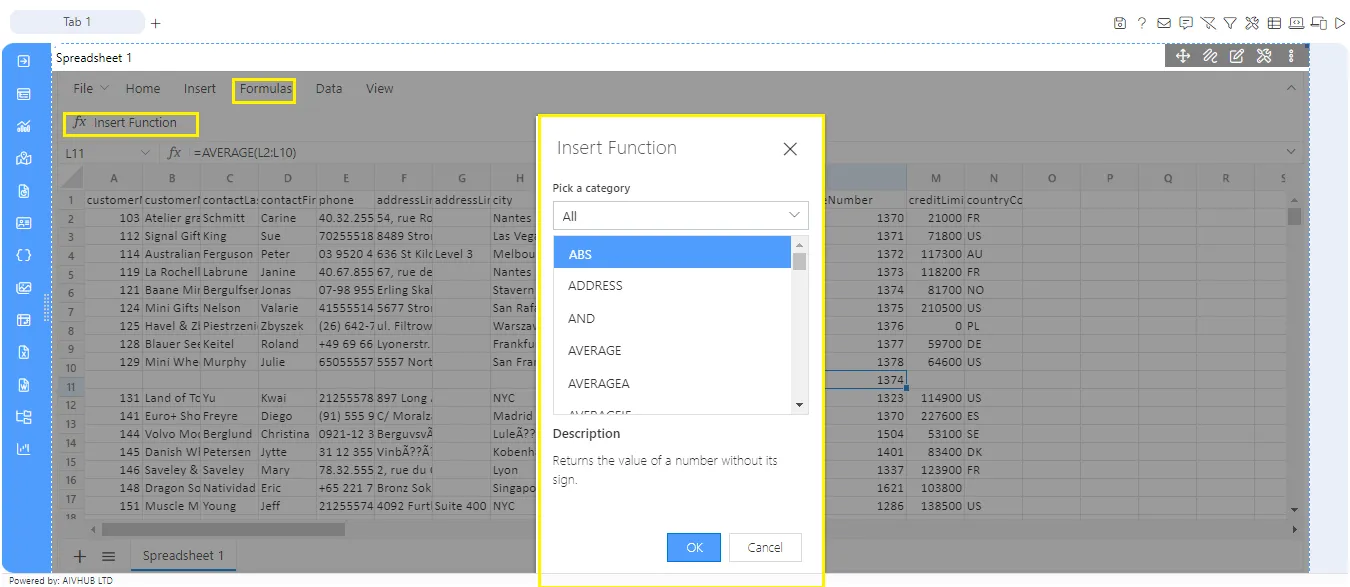Image resolution: width=1350 pixels, height=587 pixels.
Task: Click the map icon in left sidebar
Action: (24, 158)
